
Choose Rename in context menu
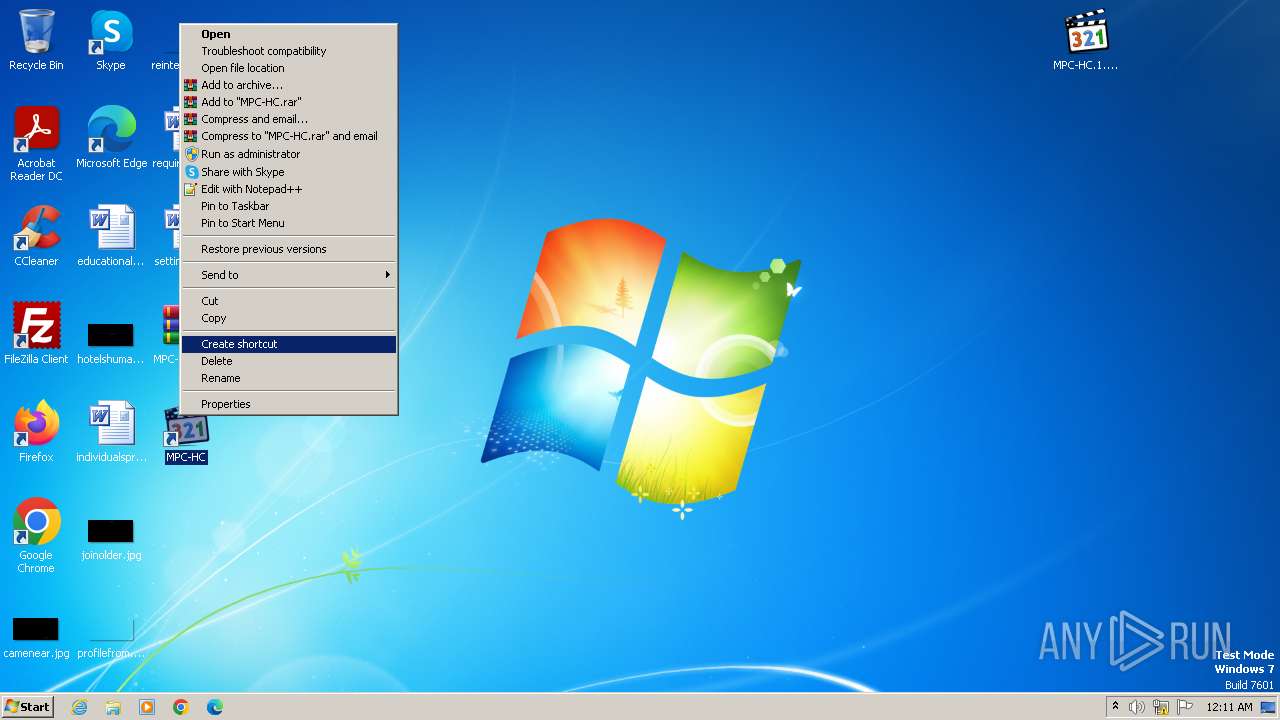(289, 378)
